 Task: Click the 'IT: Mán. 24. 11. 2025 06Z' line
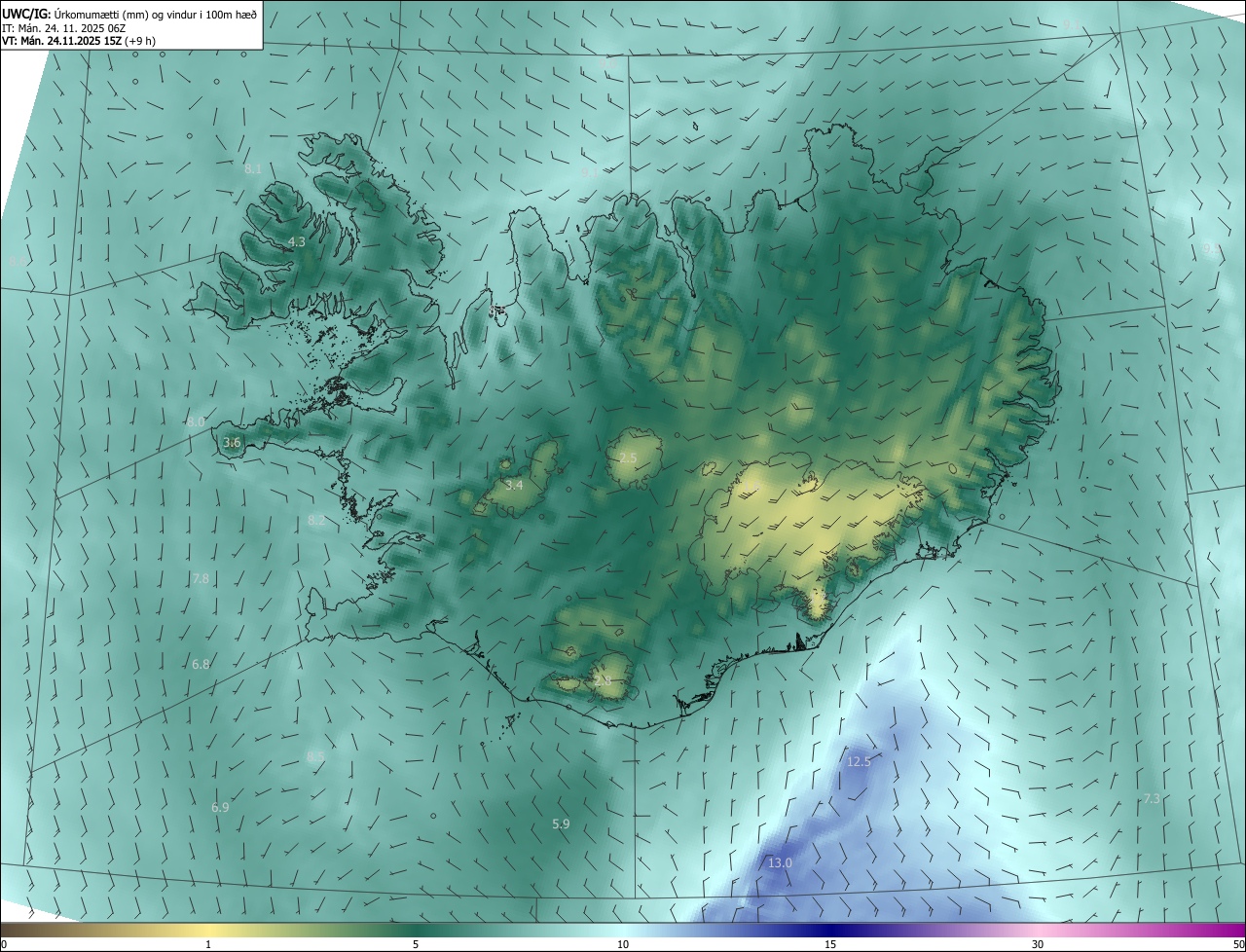pos(64,28)
